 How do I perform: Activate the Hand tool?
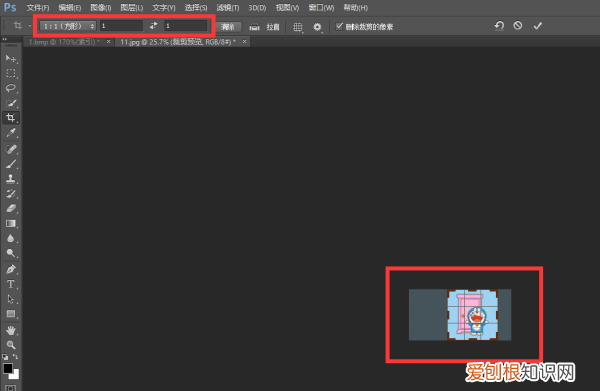(11, 330)
